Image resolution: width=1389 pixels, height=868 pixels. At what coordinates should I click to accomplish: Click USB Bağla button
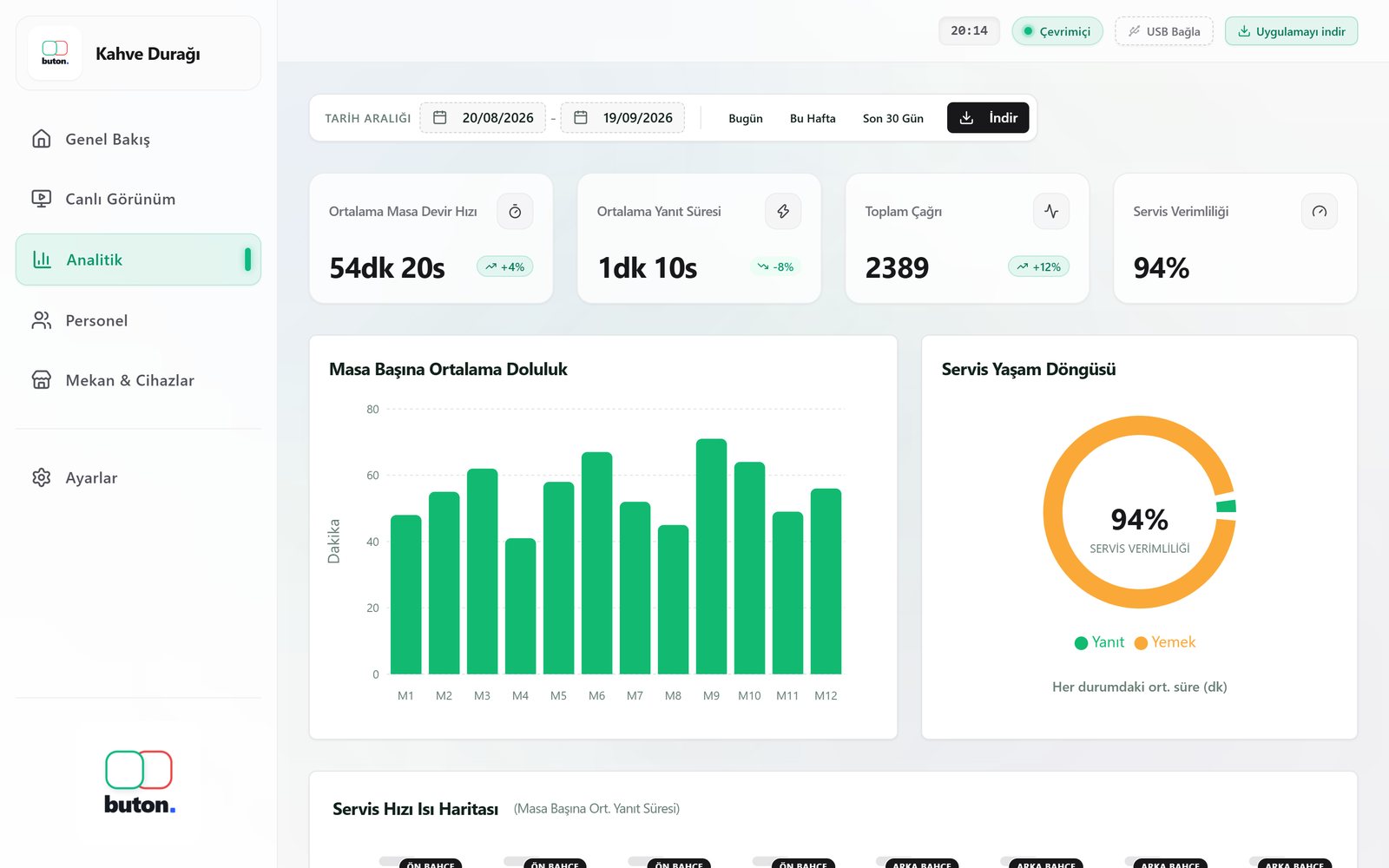[x=1164, y=31]
